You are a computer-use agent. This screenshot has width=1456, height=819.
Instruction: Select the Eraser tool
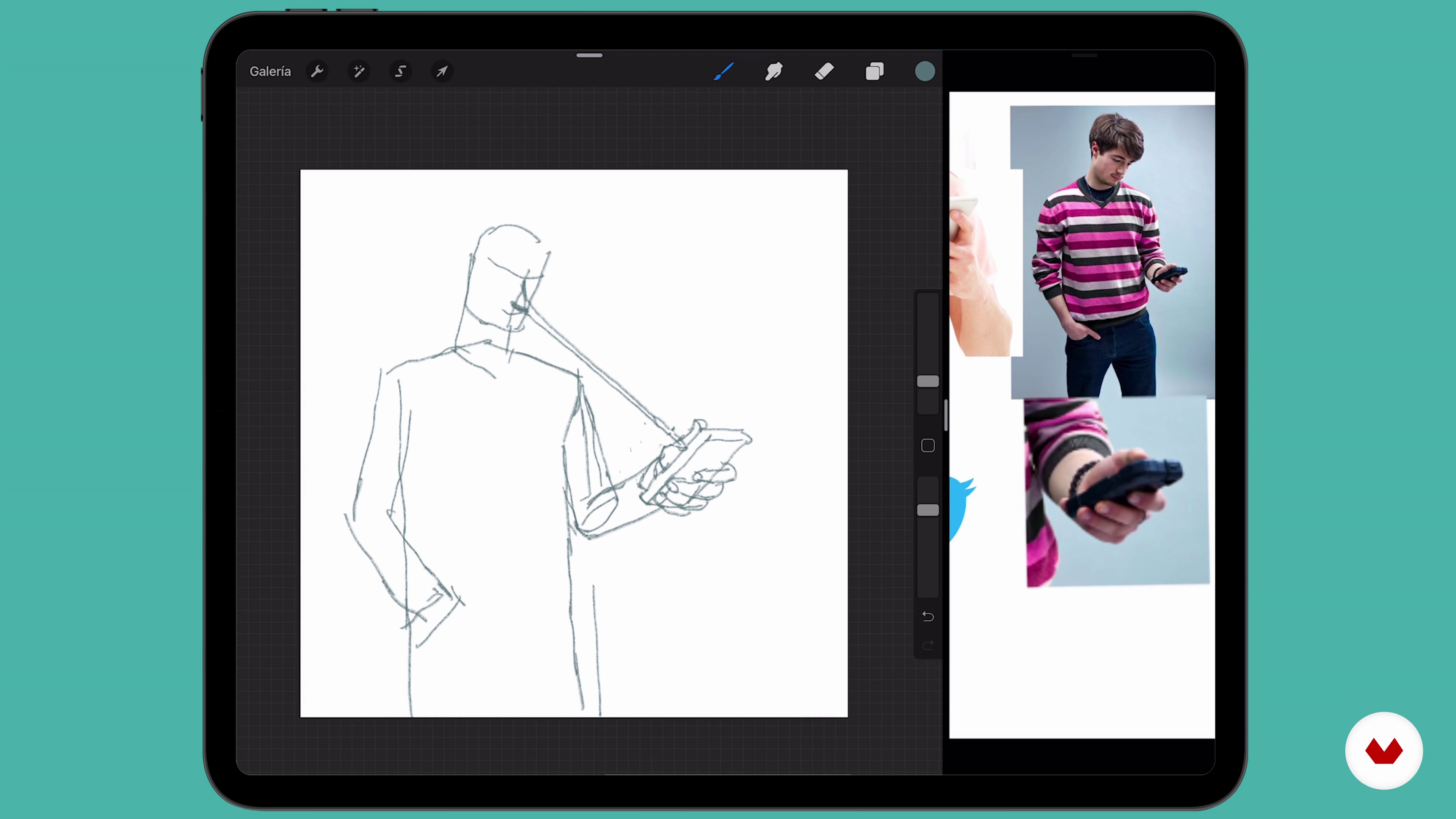pyautogui.click(x=824, y=71)
